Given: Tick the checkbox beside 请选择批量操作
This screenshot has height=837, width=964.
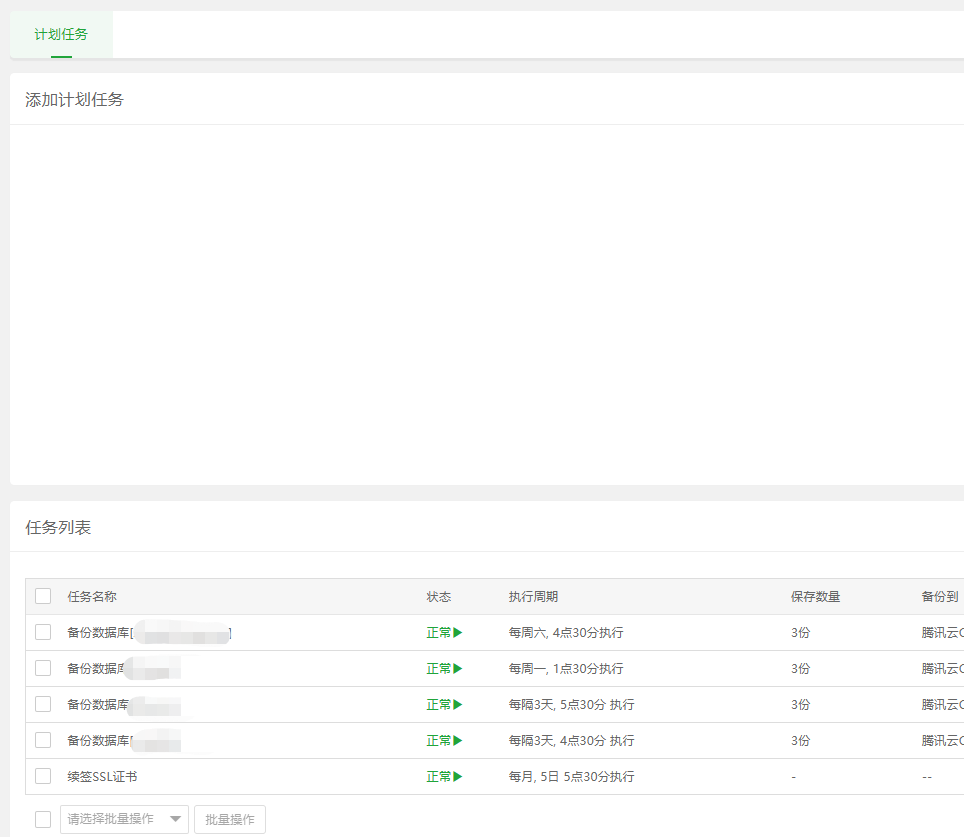Looking at the screenshot, I should coord(43,819).
